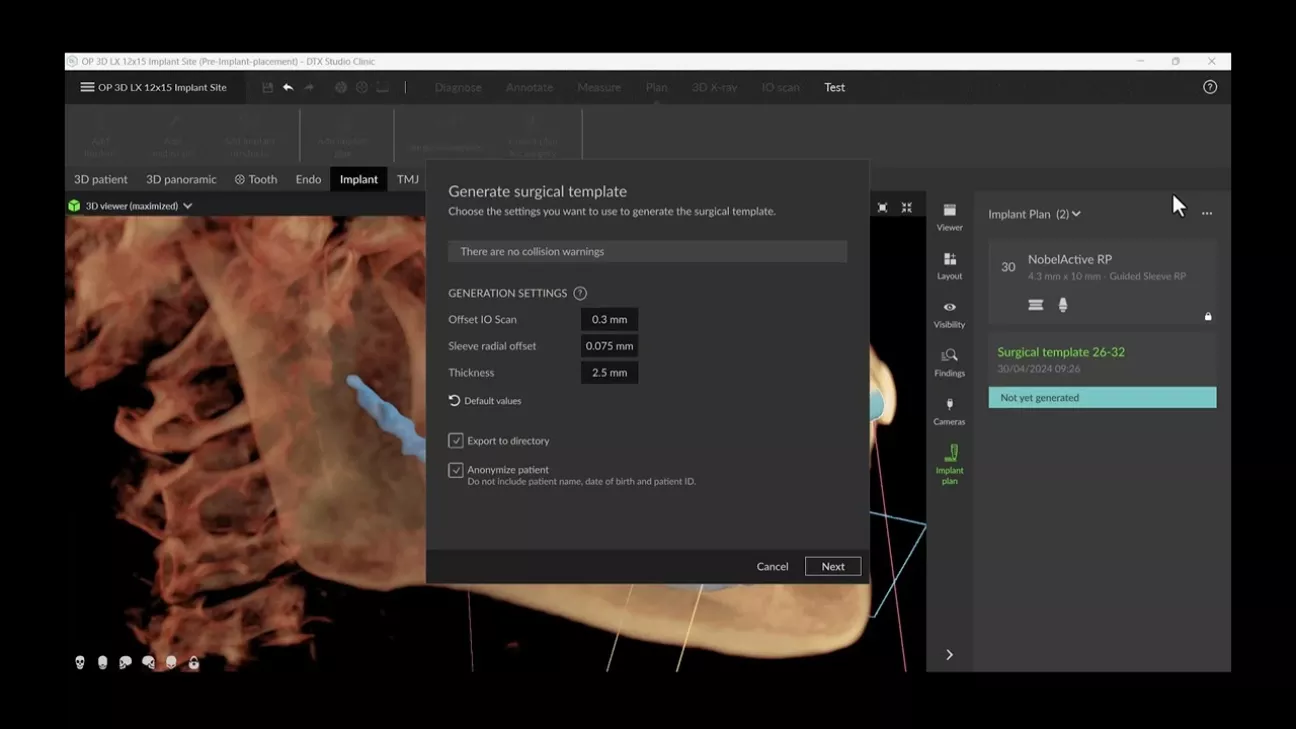Open the Measure menu tab
Viewport: 1296px width, 729px height.
(599, 87)
